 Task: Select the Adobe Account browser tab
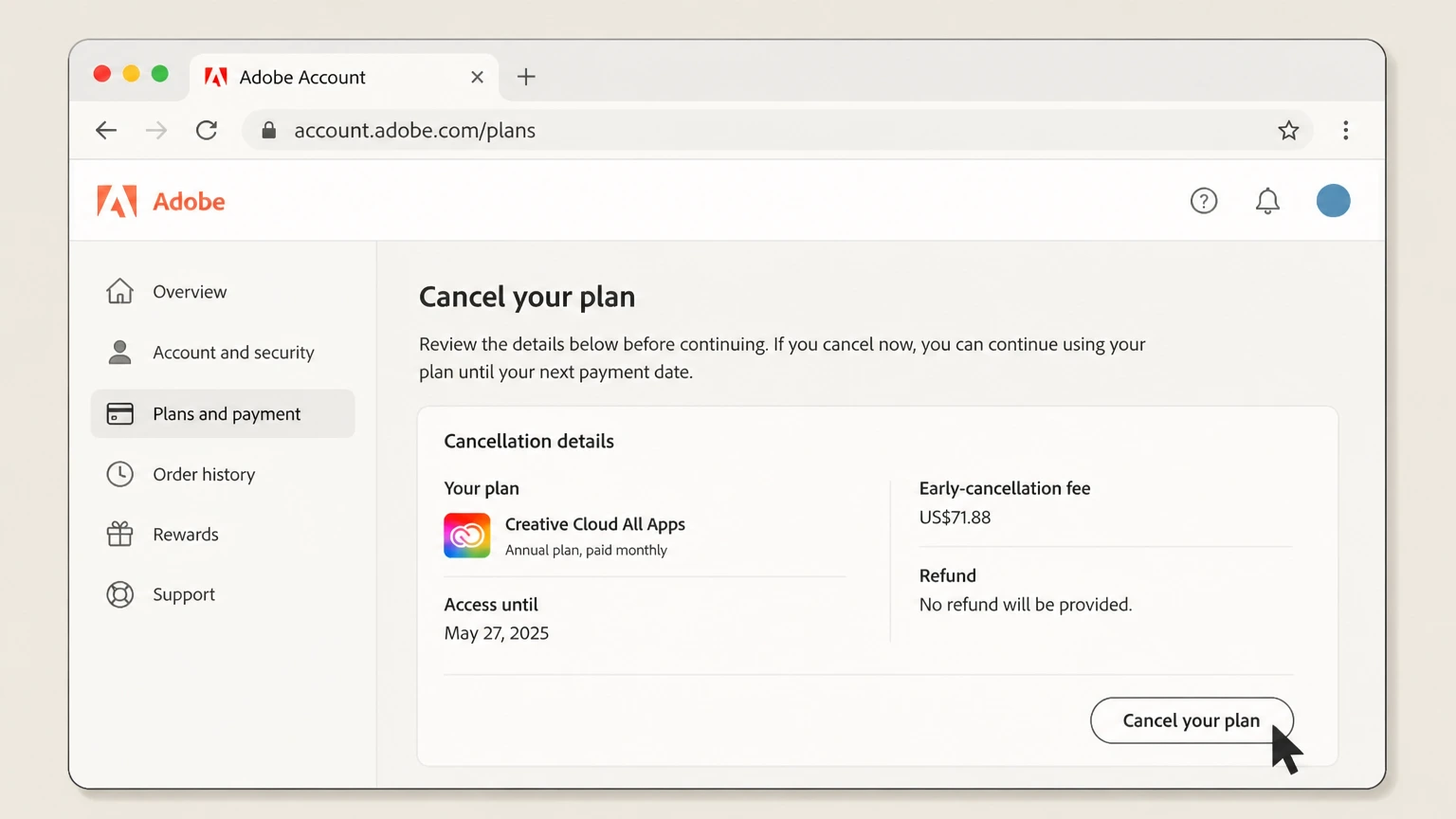click(345, 77)
